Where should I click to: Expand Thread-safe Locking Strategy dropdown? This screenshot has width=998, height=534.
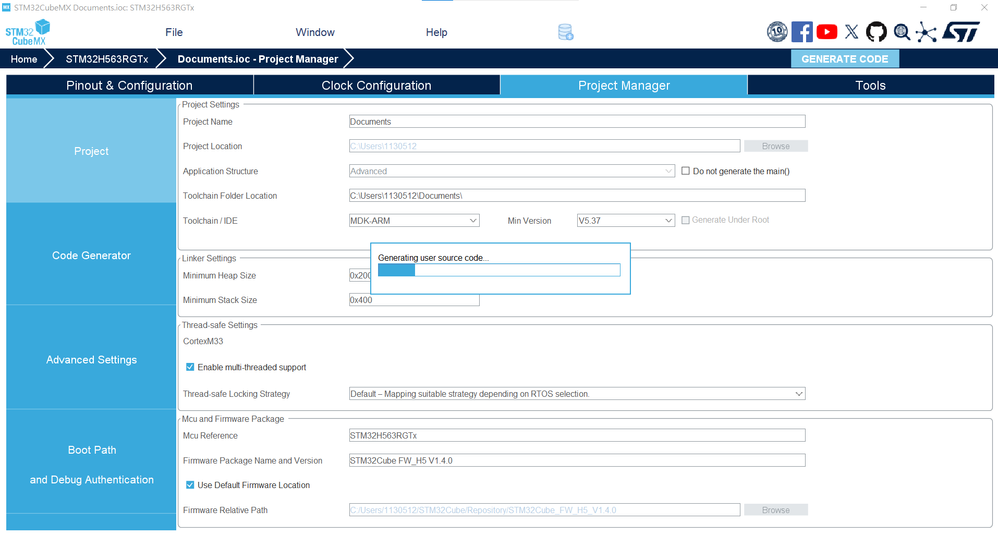(x=577, y=394)
